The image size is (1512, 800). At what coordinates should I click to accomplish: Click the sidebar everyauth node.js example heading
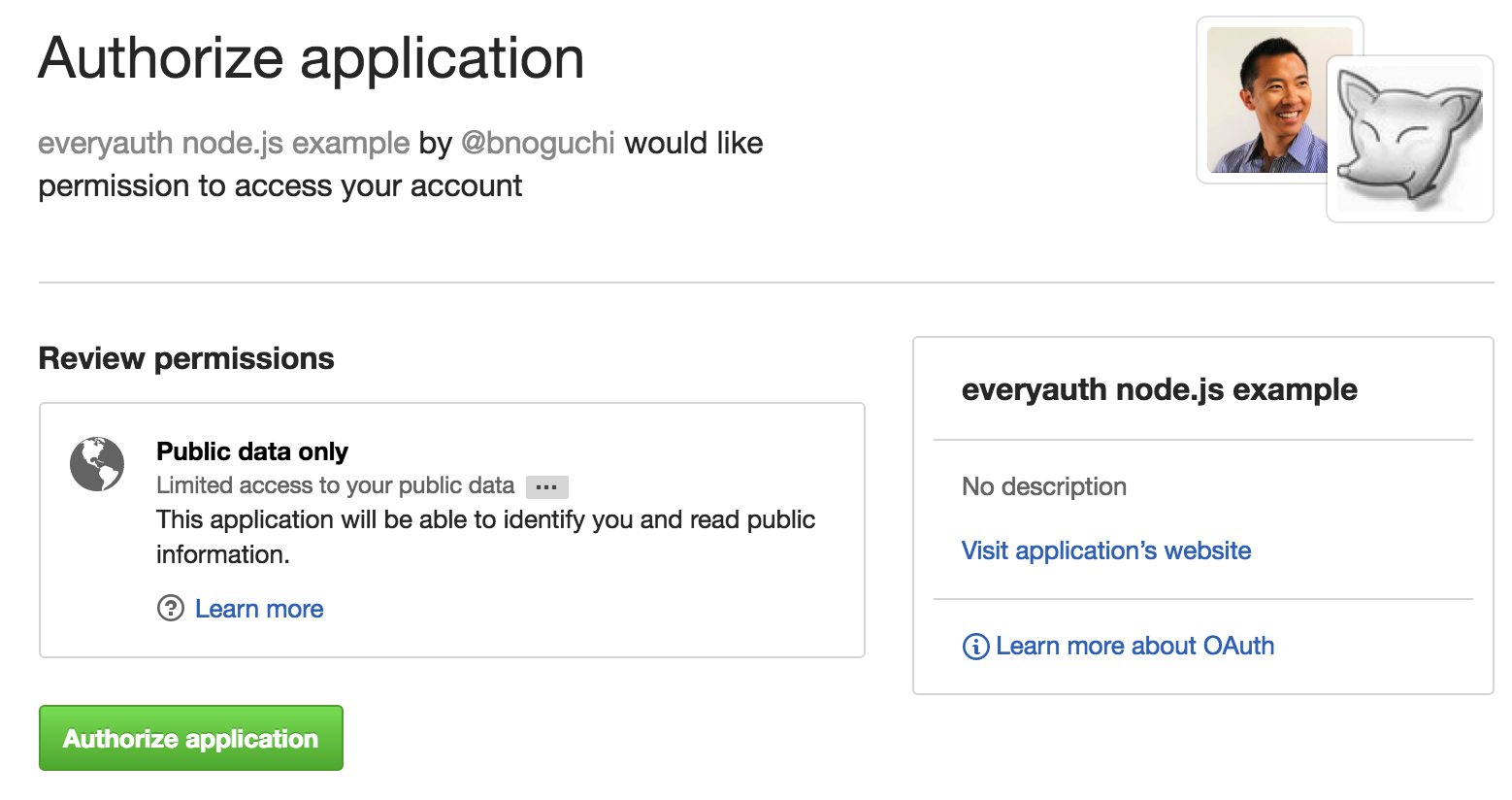(x=1159, y=389)
